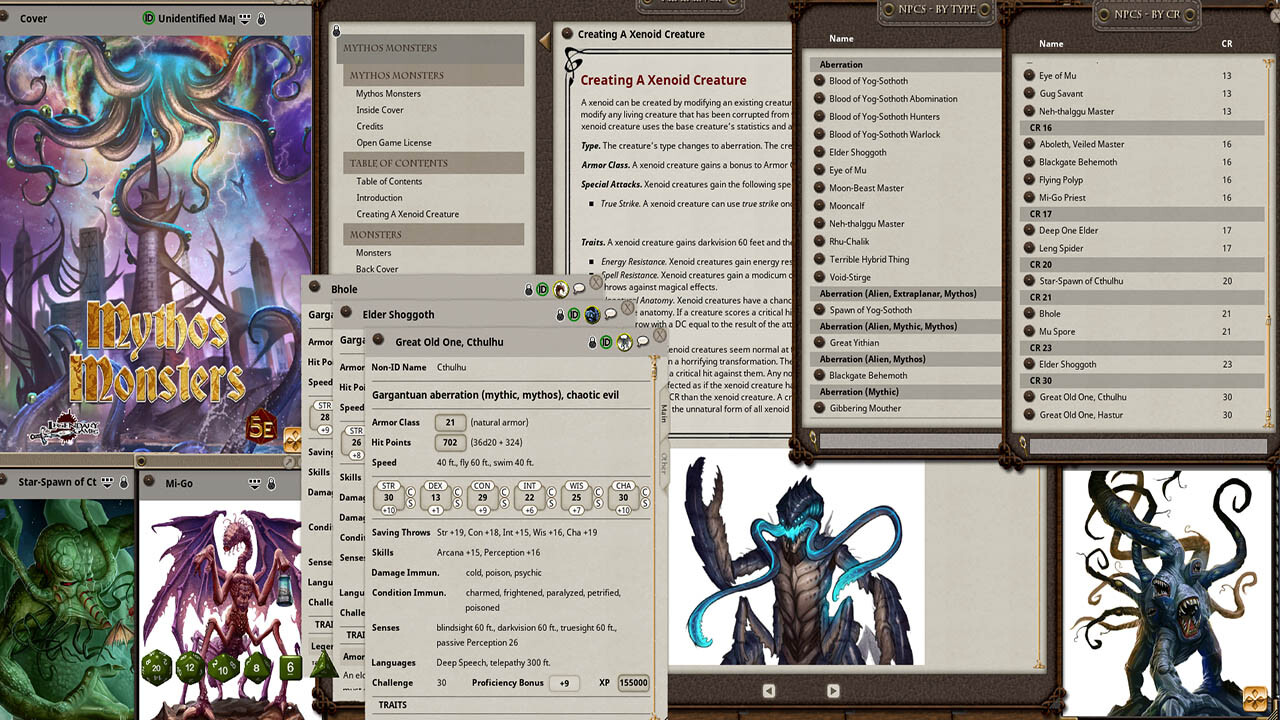Click the green d20 die on the Star-Spawn window
The height and width of the screenshot is (720, 1280).
tap(156, 668)
